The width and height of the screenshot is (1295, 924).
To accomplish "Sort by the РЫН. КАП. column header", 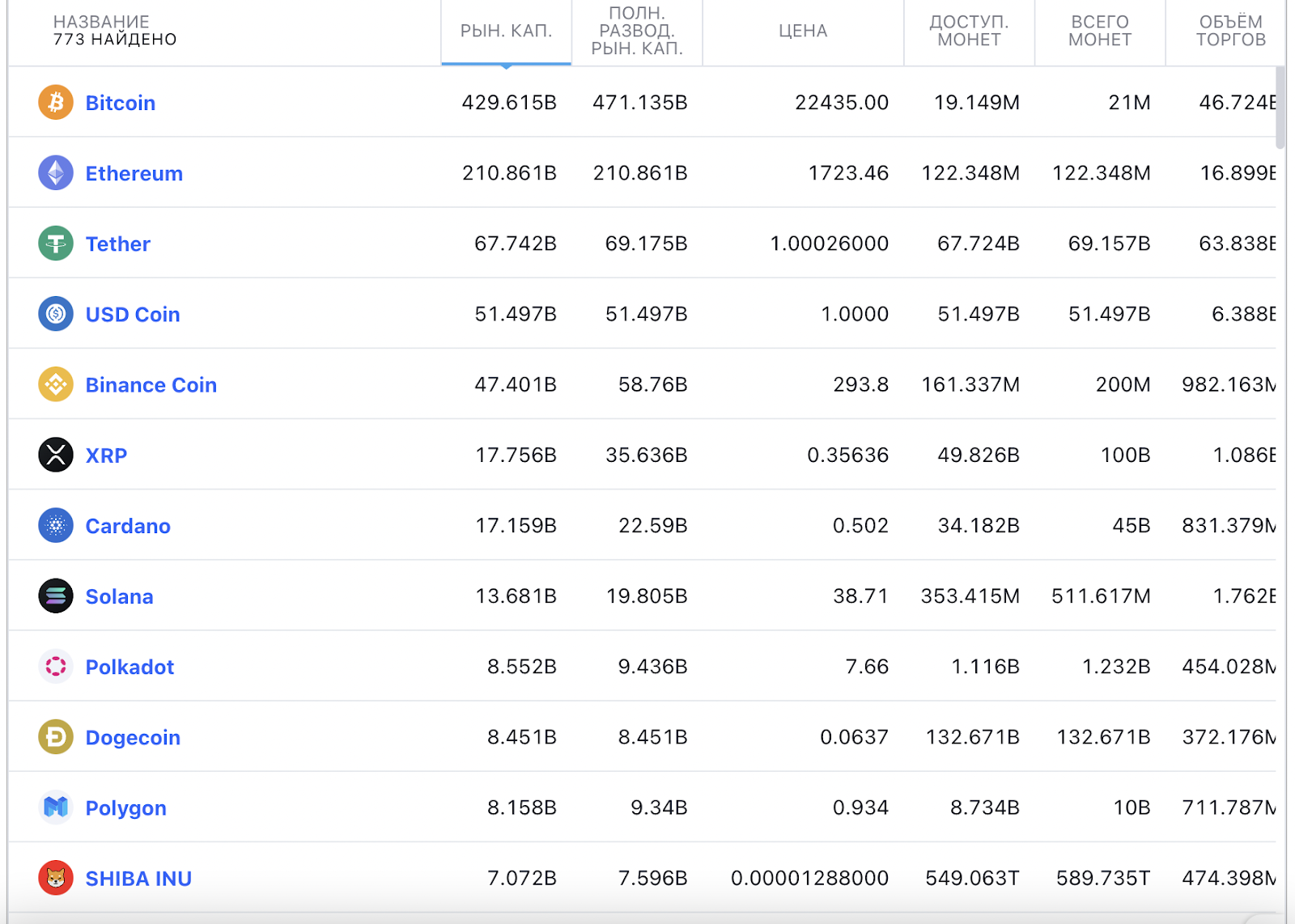I will click(507, 31).
